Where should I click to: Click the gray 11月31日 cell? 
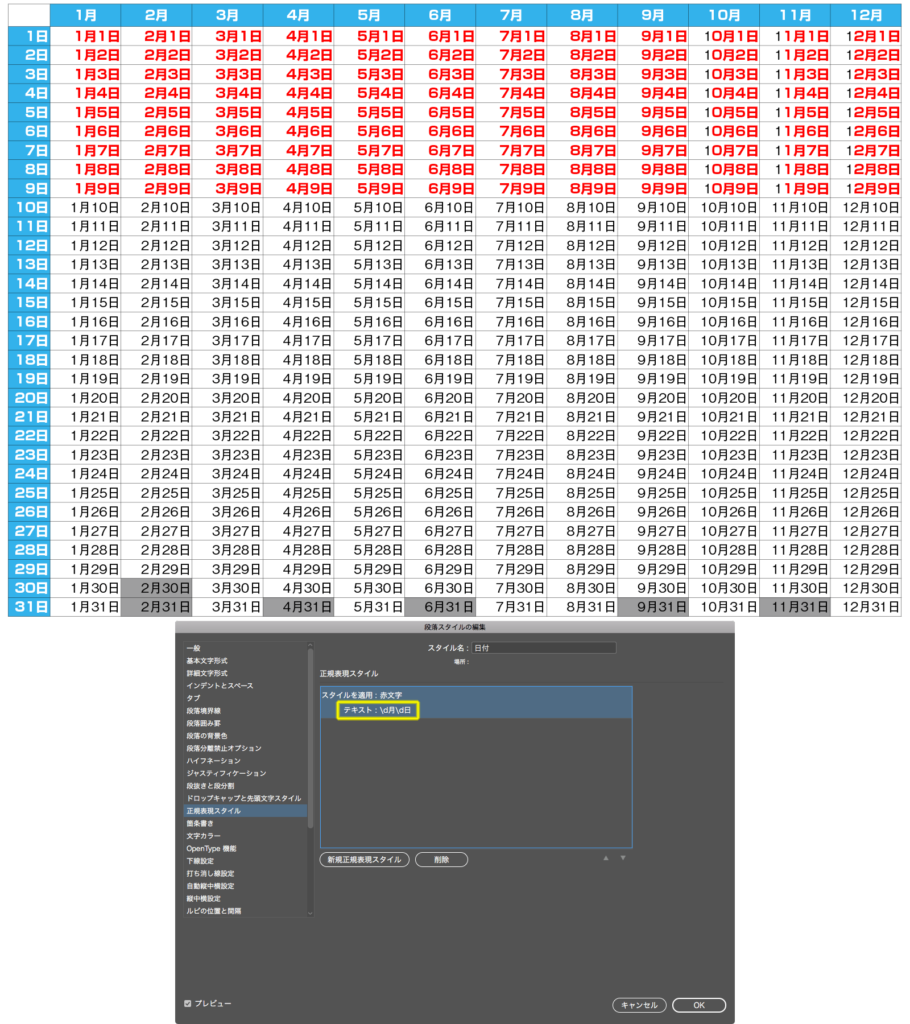click(x=795, y=607)
